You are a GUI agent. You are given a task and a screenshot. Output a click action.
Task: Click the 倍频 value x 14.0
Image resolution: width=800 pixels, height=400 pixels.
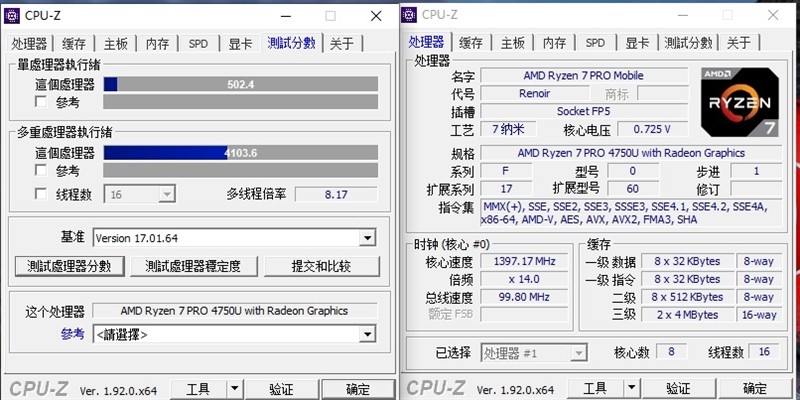524,279
